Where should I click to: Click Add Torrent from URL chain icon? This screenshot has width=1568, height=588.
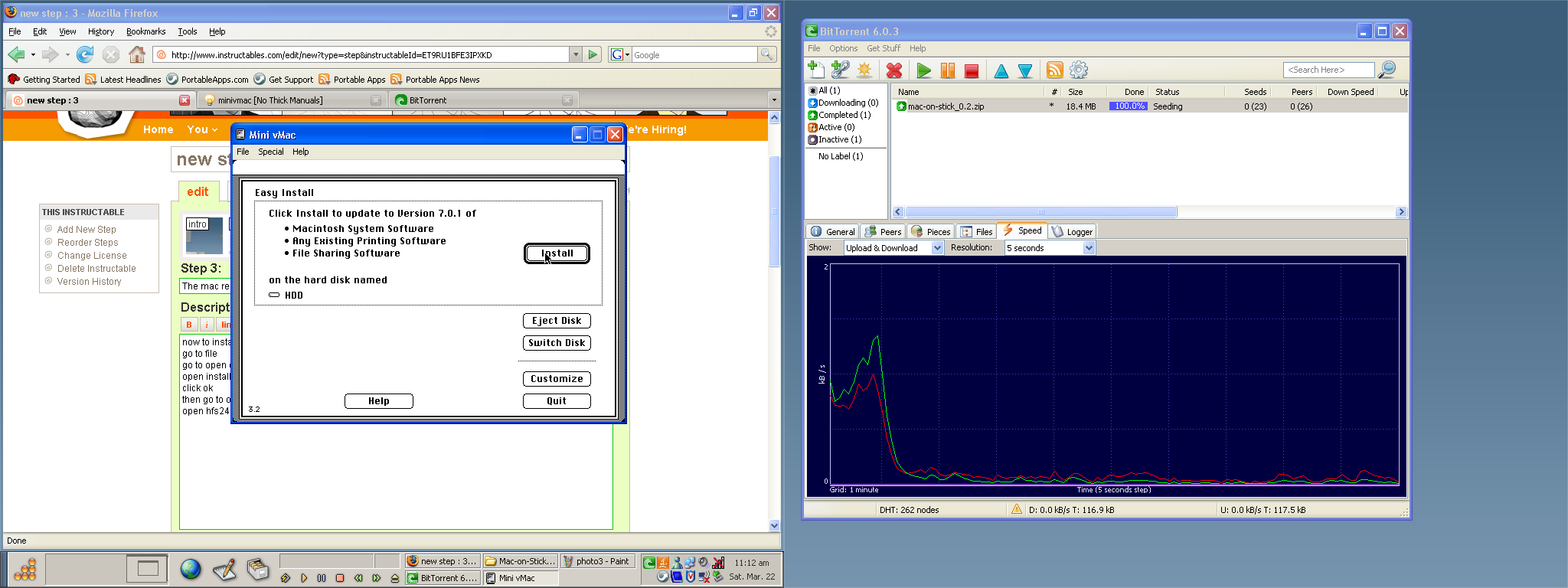coord(840,70)
